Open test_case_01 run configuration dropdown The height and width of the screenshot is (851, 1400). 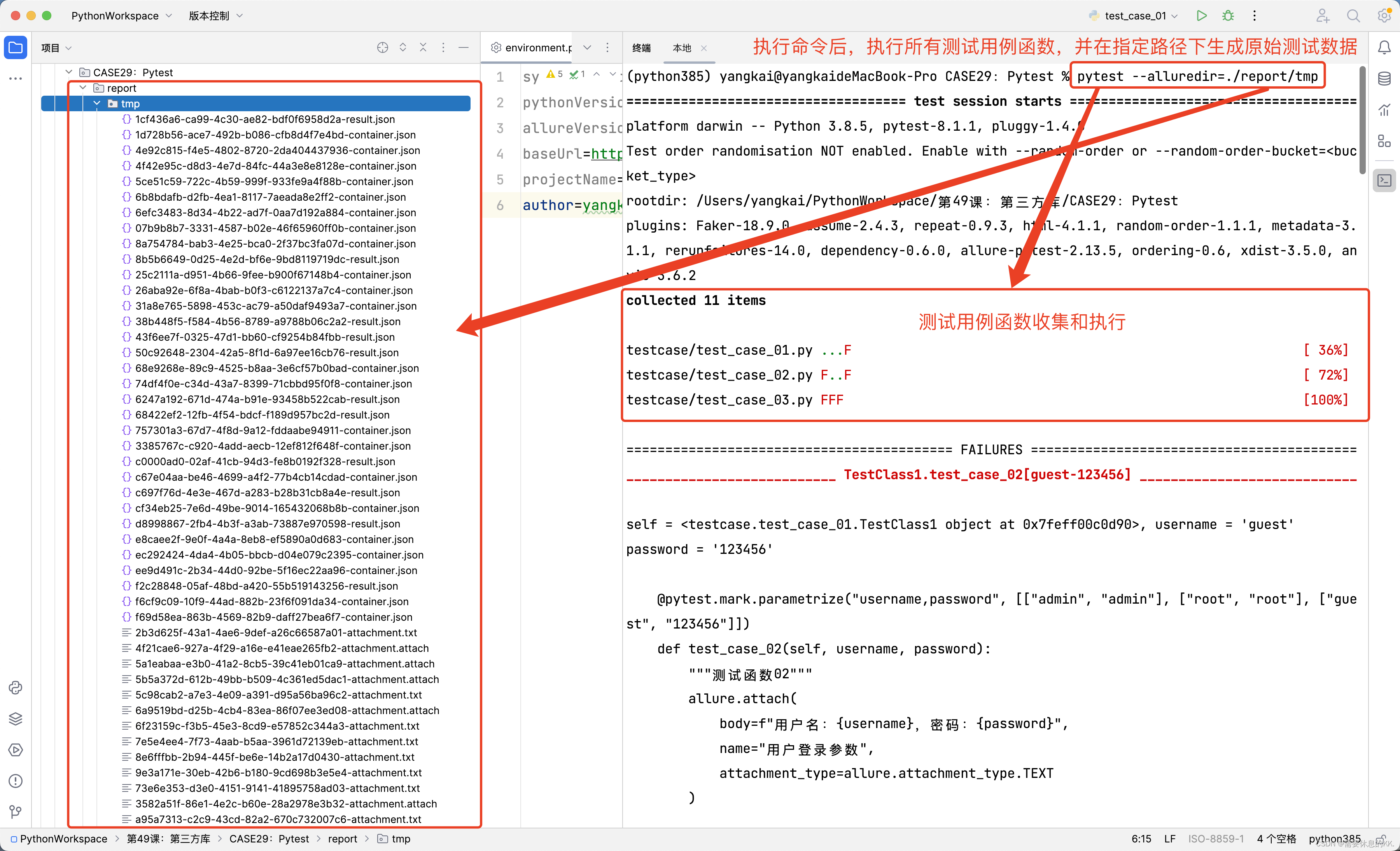coord(1133,16)
